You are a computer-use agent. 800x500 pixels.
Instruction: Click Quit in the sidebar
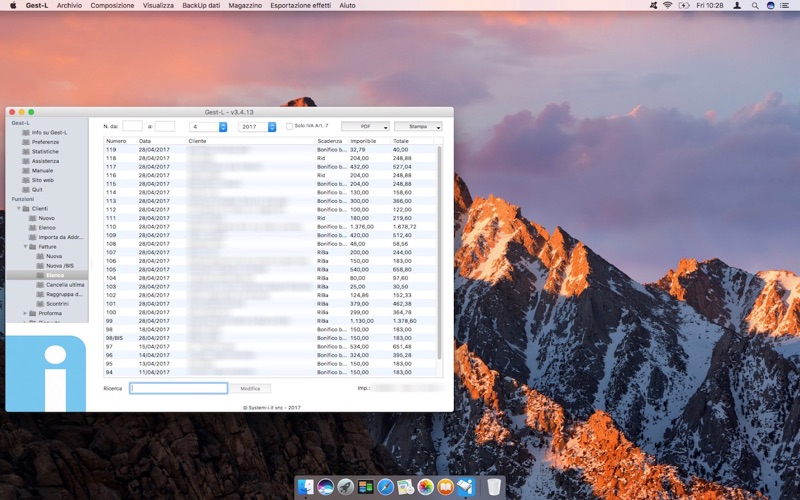[x=37, y=190]
